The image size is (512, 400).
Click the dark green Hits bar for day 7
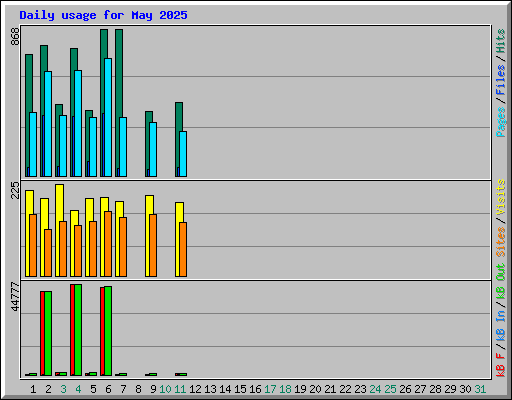119,73
